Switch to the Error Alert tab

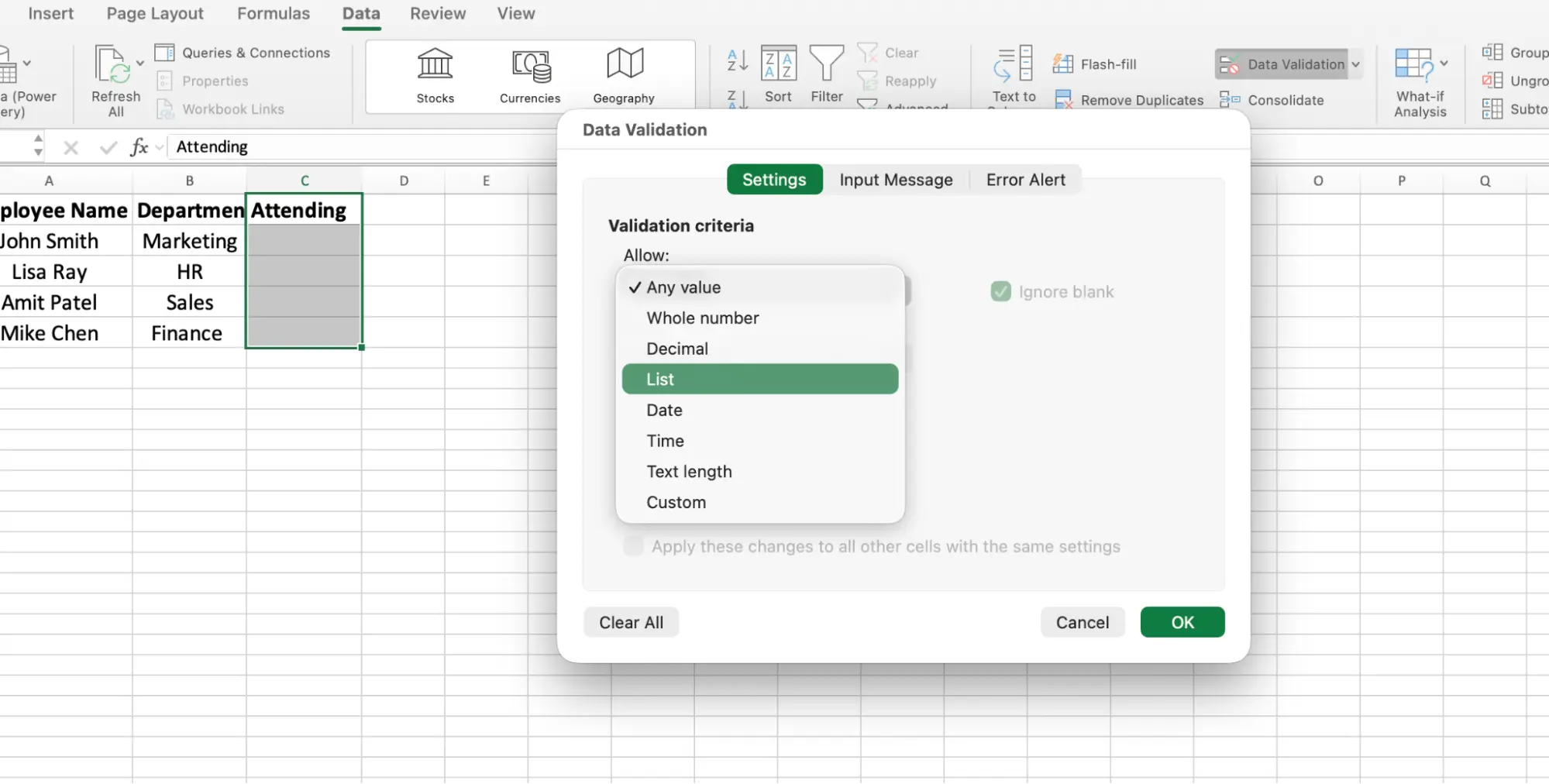coord(1025,179)
